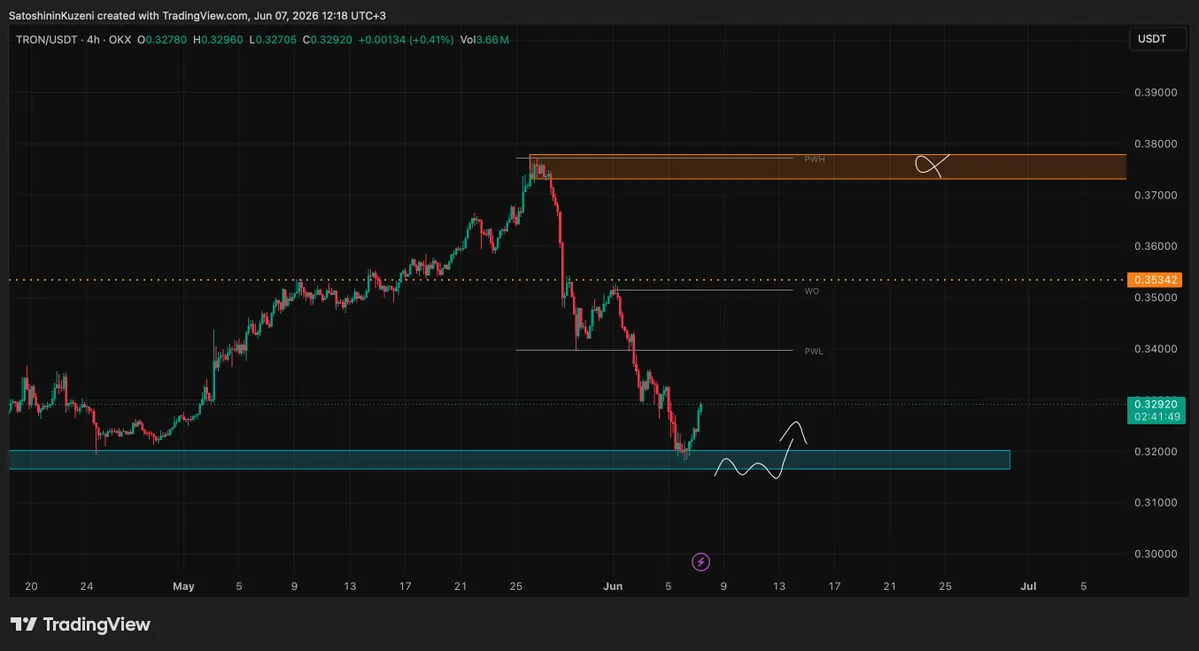Click the PWH level label
Viewport: 1199px width, 651px height.
tap(814, 159)
